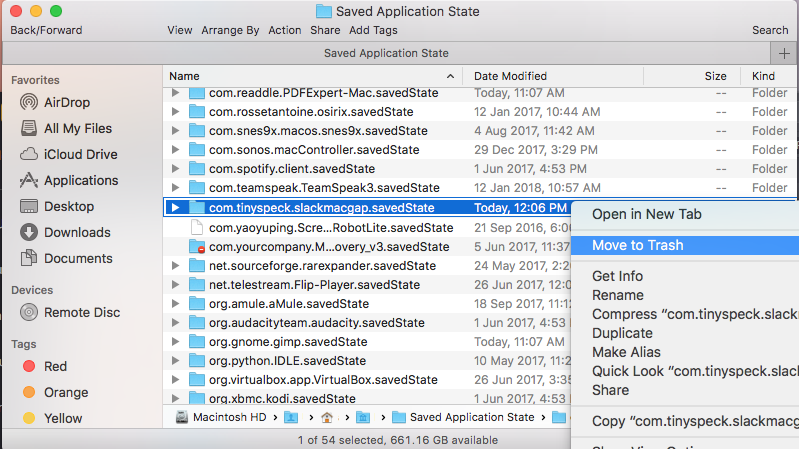
Task: Click the org.gnome.gimp.savedState folder icon
Action: click(197, 342)
